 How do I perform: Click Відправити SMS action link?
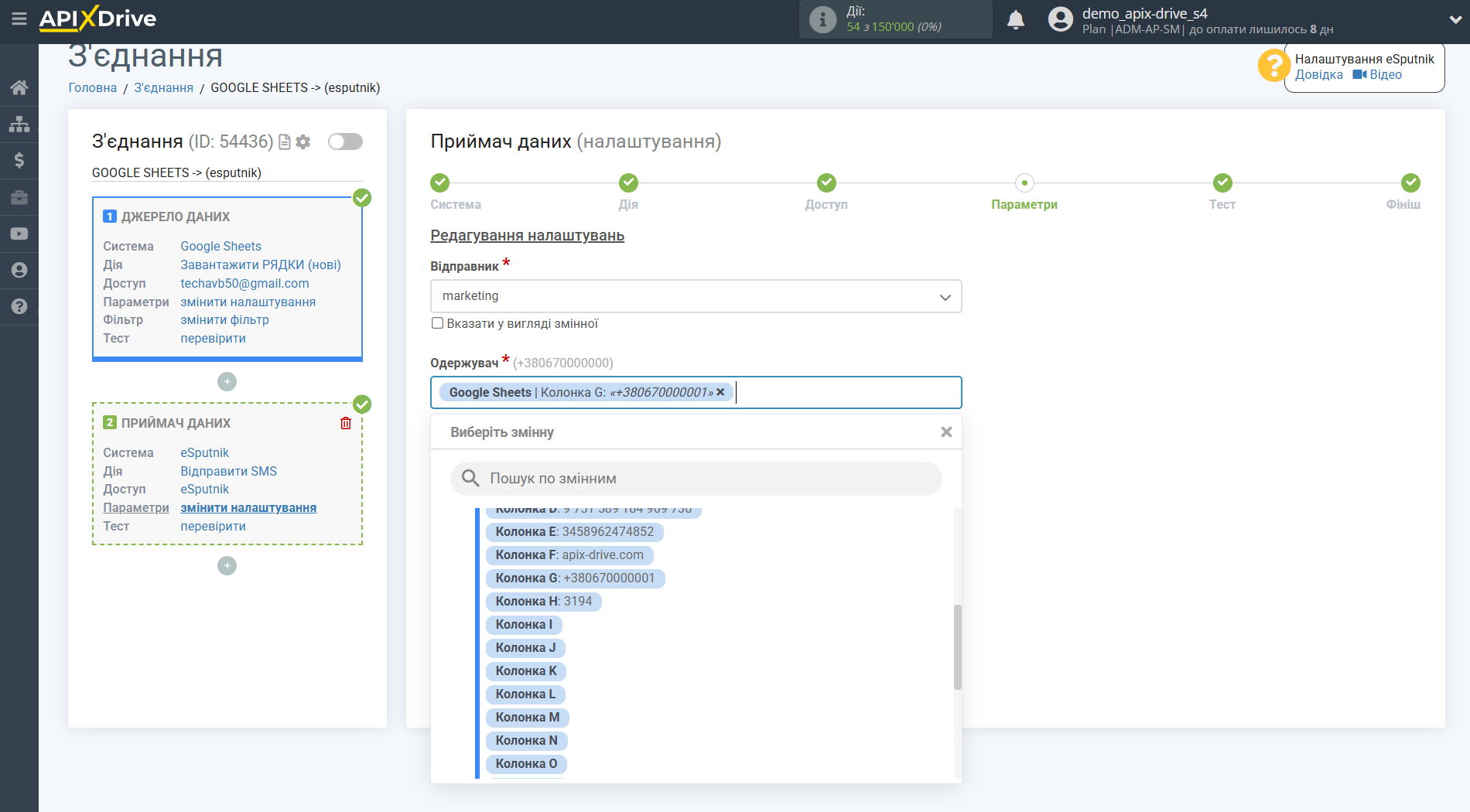pyautogui.click(x=229, y=471)
